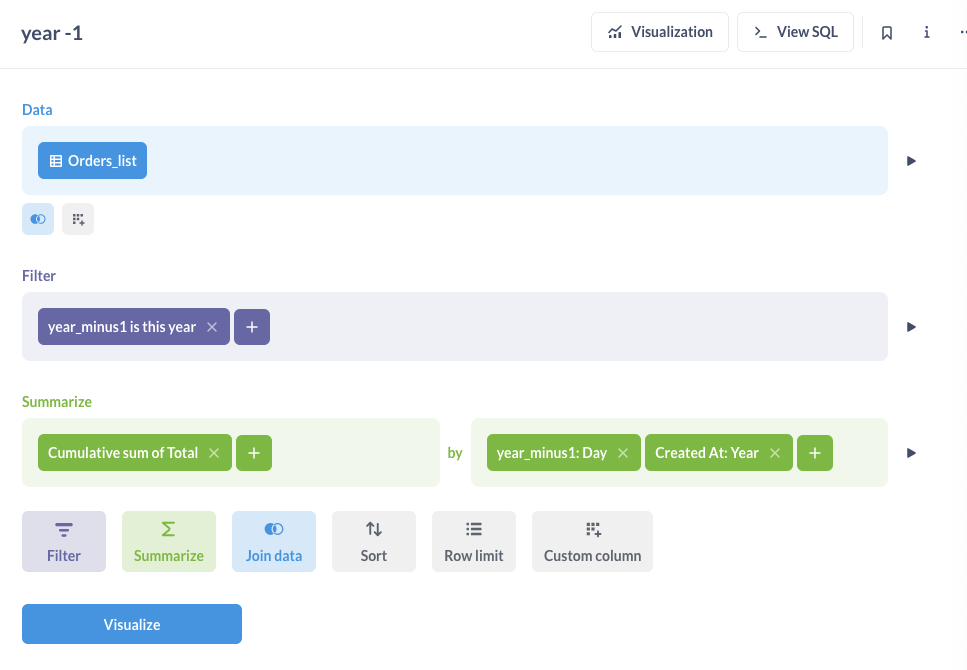967x670 pixels.
Task: Remove Cumulative sum of Total metric
Action: 214,453
